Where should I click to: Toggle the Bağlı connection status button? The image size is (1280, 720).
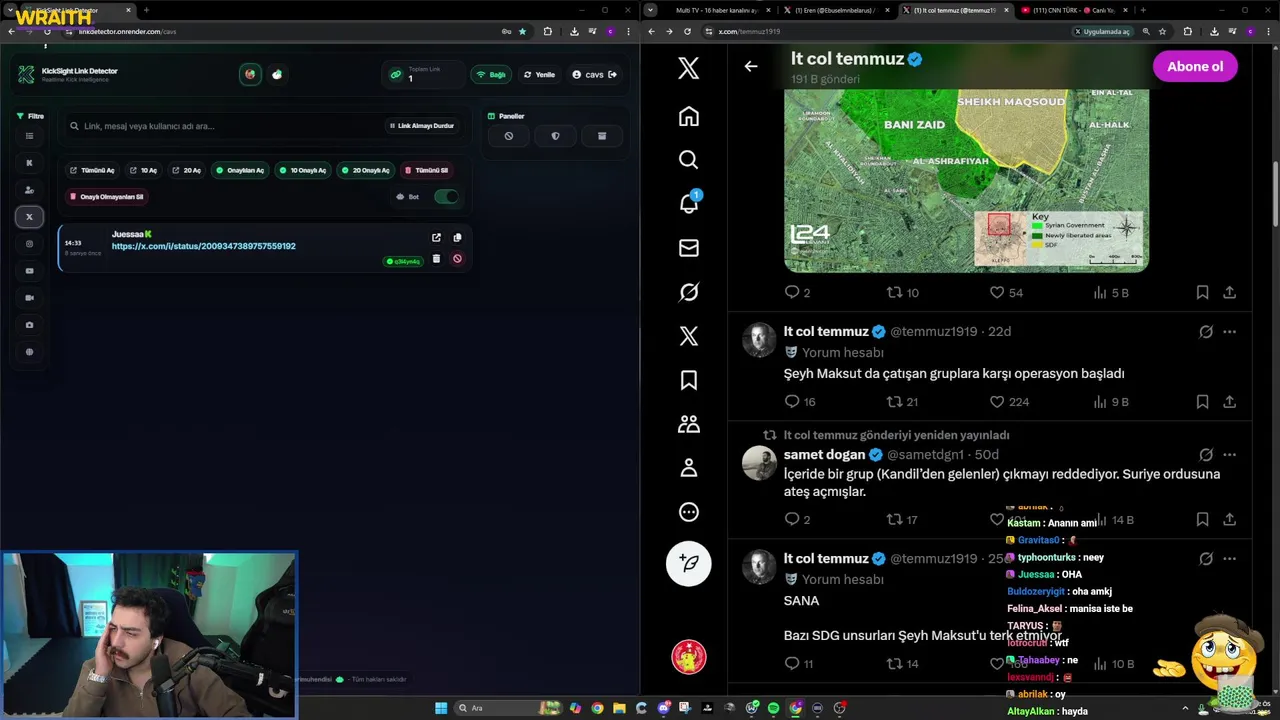tap(491, 75)
